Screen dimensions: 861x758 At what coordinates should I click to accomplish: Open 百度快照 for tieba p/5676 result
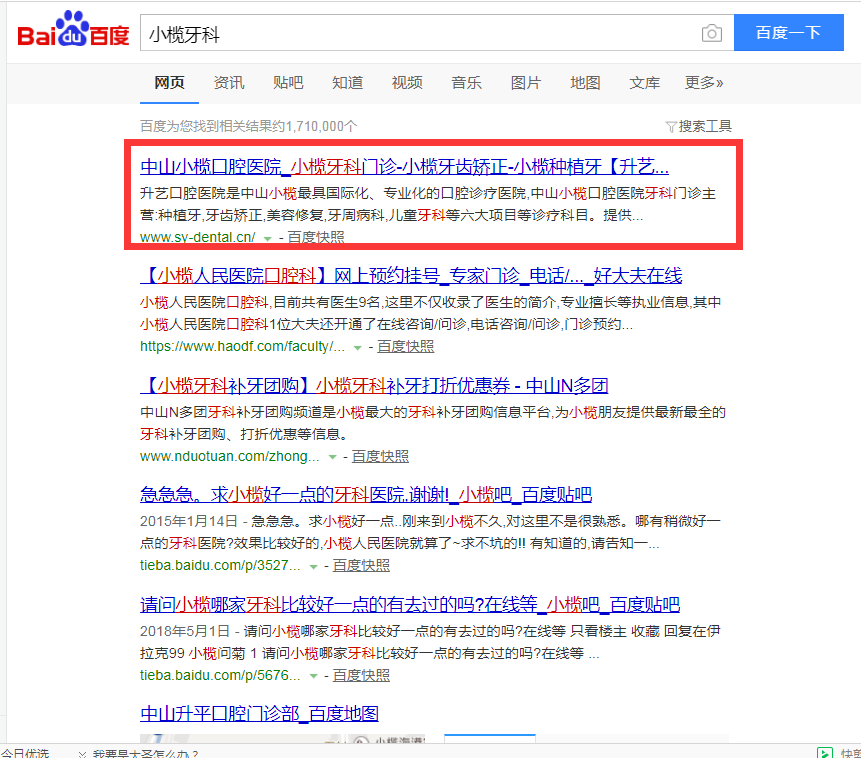361,675
